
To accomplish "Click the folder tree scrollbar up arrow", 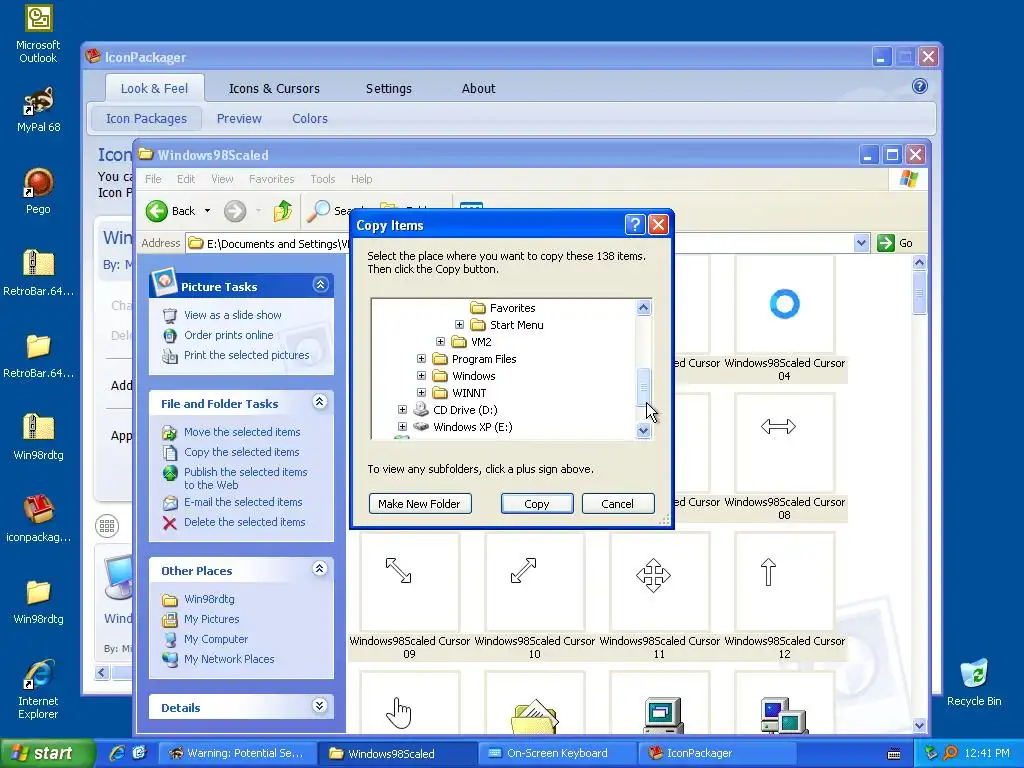I will click(x=643, y=308).
